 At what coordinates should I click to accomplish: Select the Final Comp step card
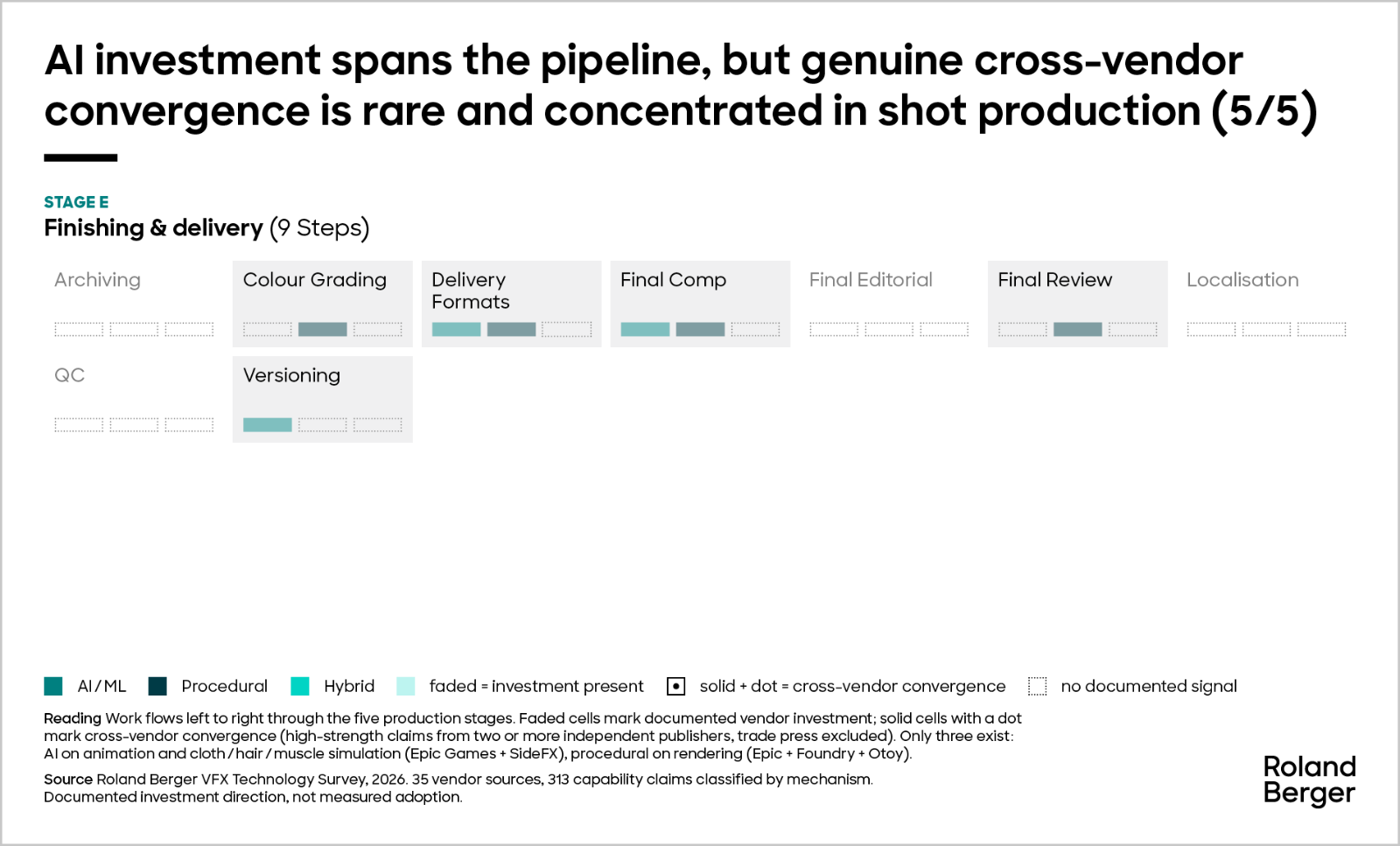pos(700,304)
